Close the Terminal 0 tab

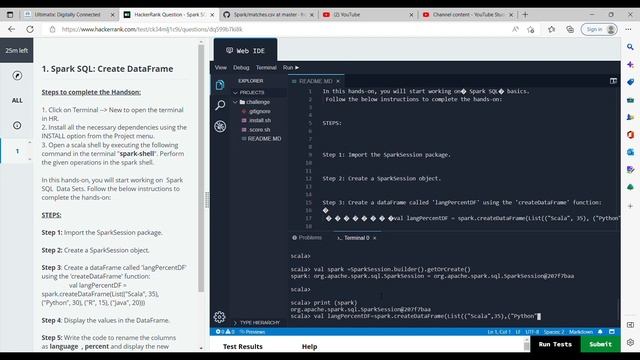[374, 238]
